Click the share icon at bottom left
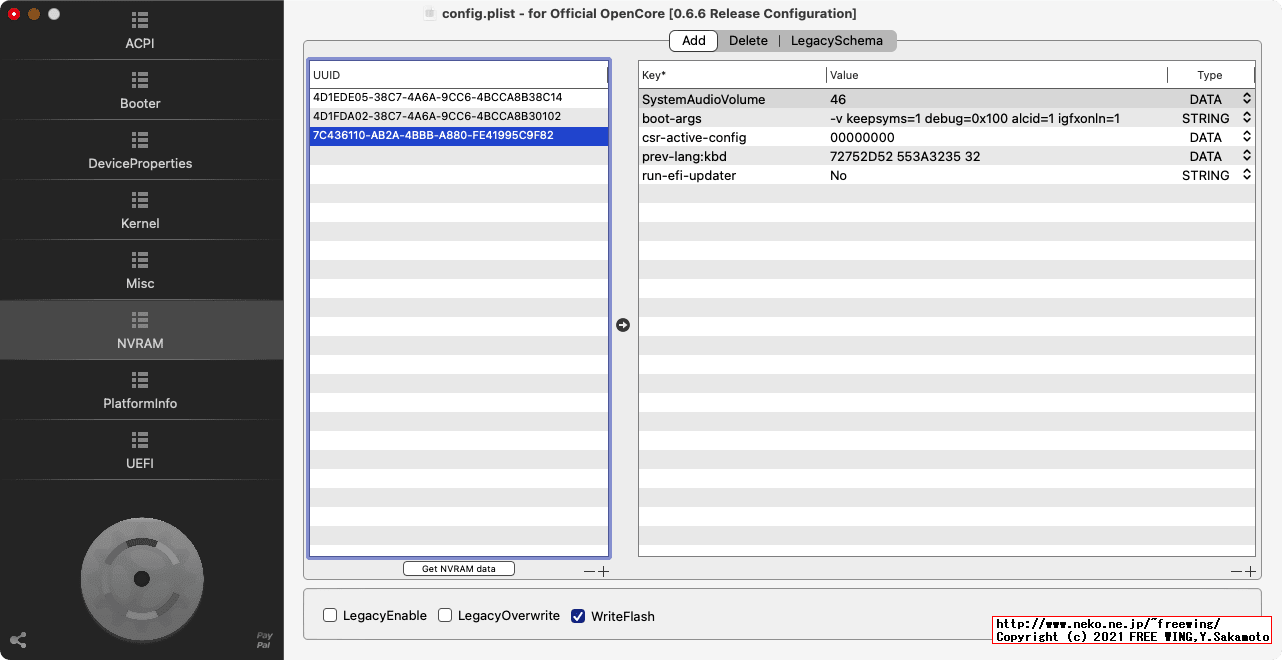The image size is (1282, 660). click(x=18, y=640)
